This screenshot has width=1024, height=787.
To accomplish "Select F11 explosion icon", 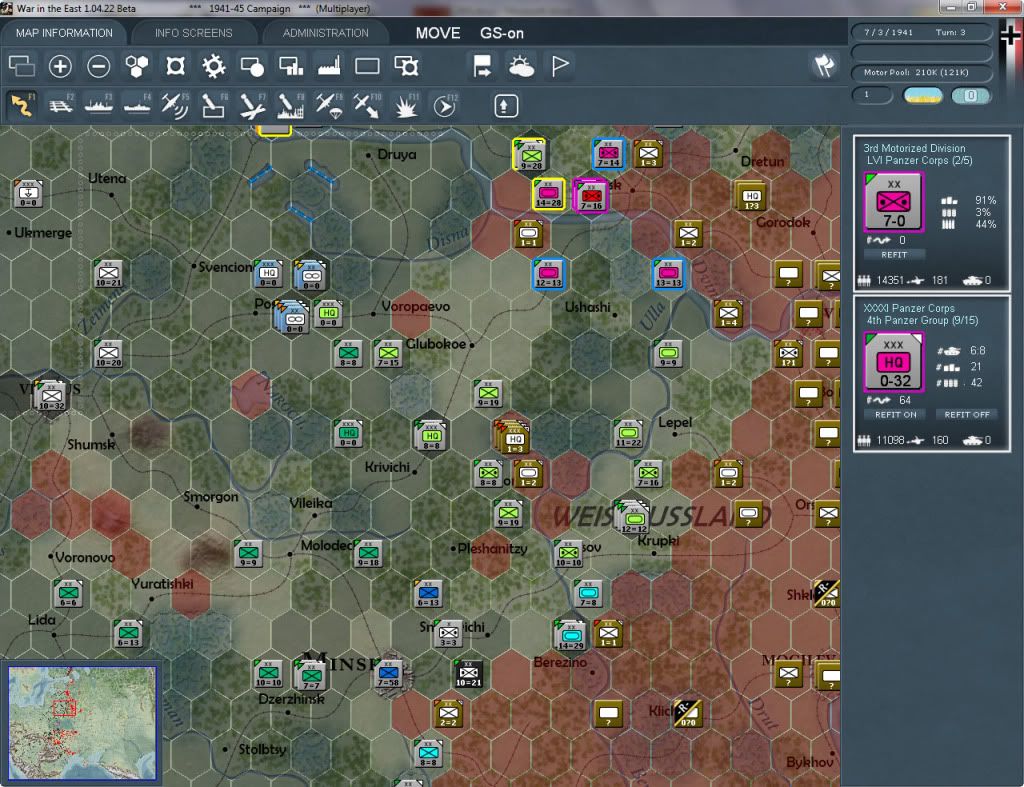I will pos(406,105).
